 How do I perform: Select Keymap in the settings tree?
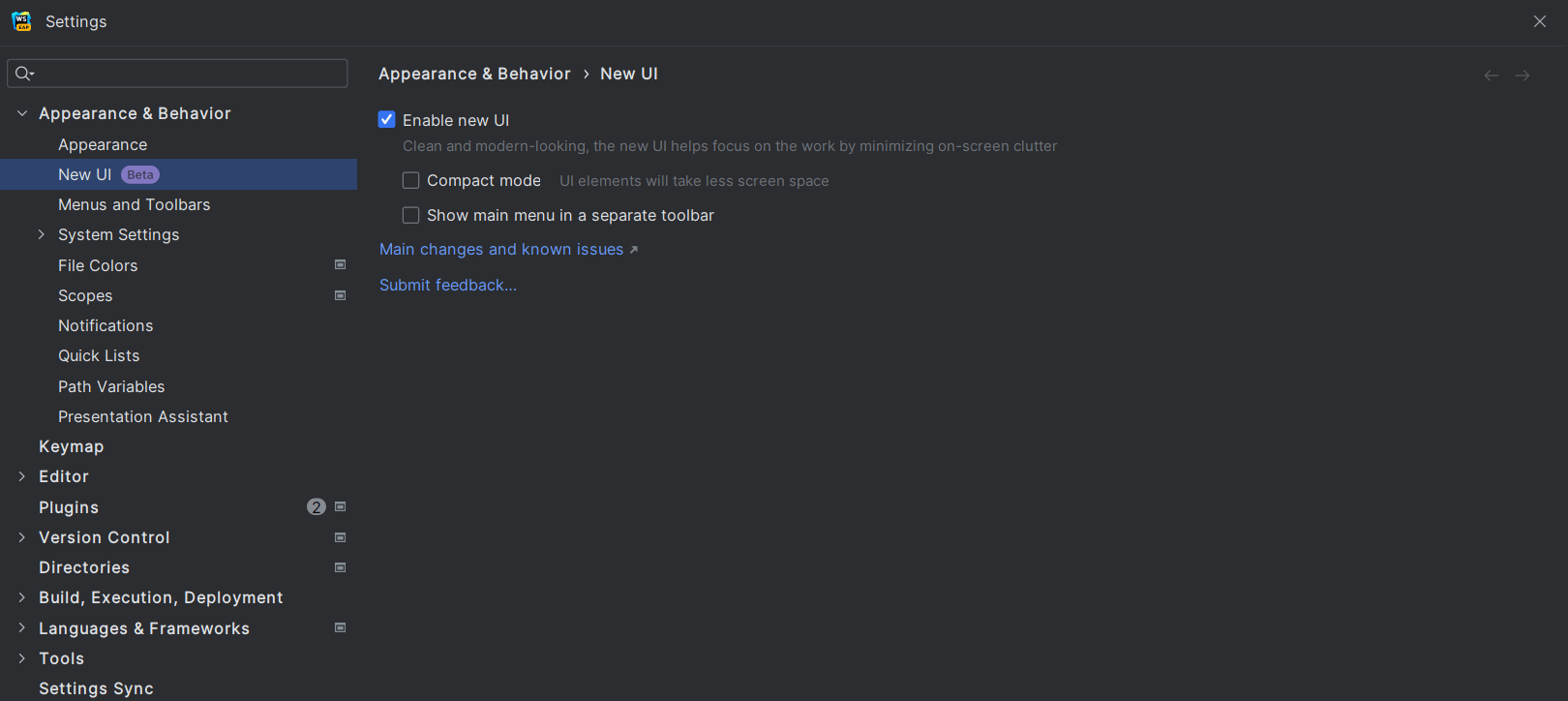[71, 446]
